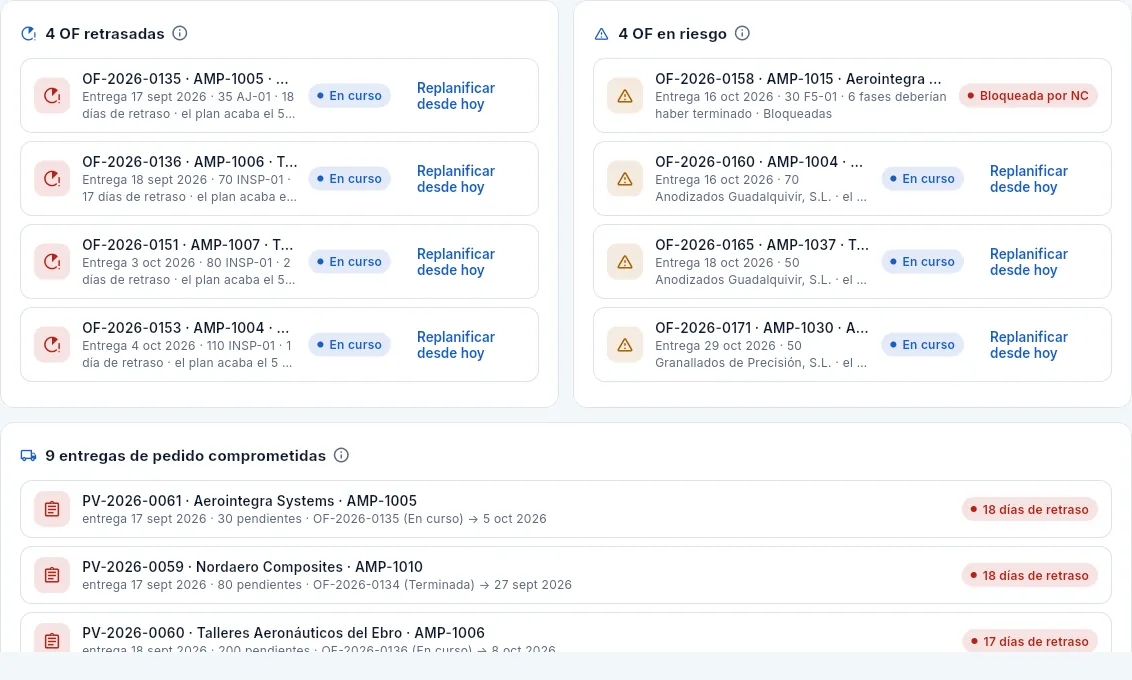Click Replanificar desde hoy for OF-2026-0160
This screenshot has height=680, width=1132.
pyautogui.click(x=1028, y=178)
